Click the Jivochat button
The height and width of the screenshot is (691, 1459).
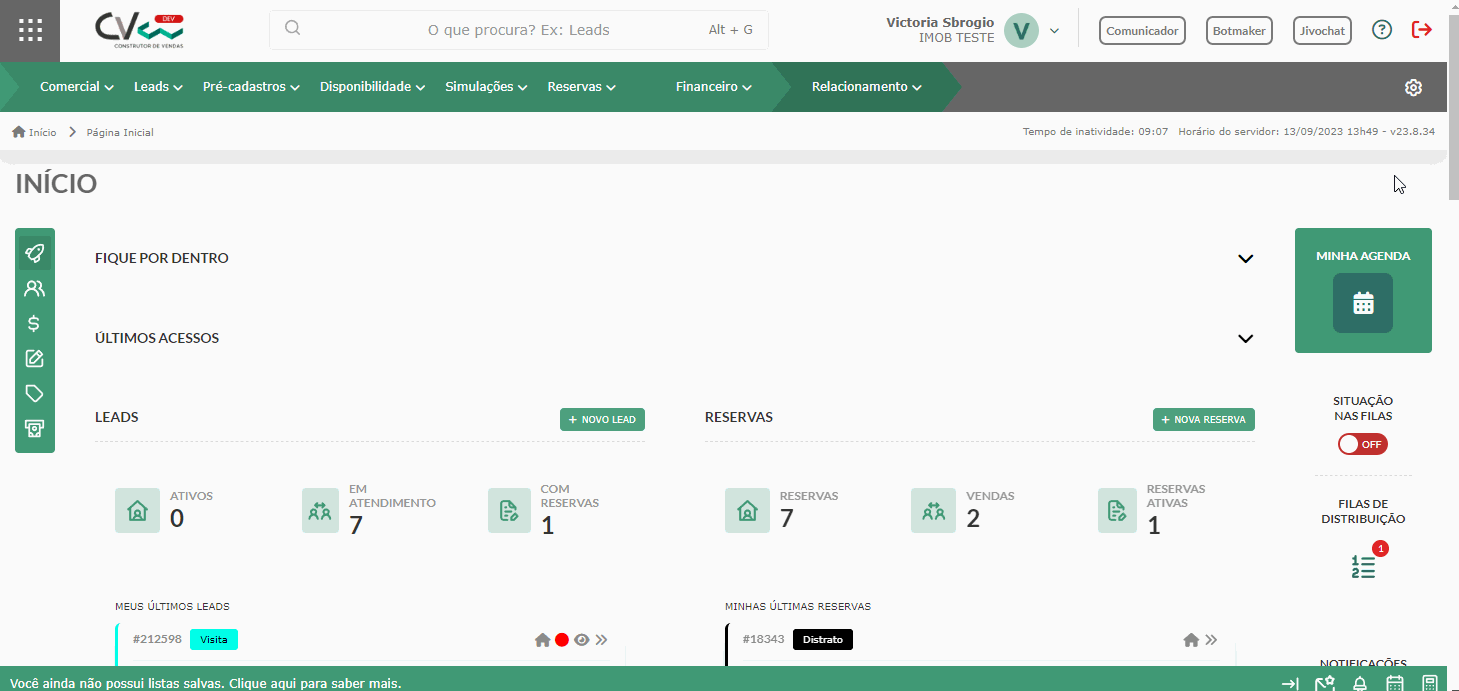click(x=1322, y=31)
